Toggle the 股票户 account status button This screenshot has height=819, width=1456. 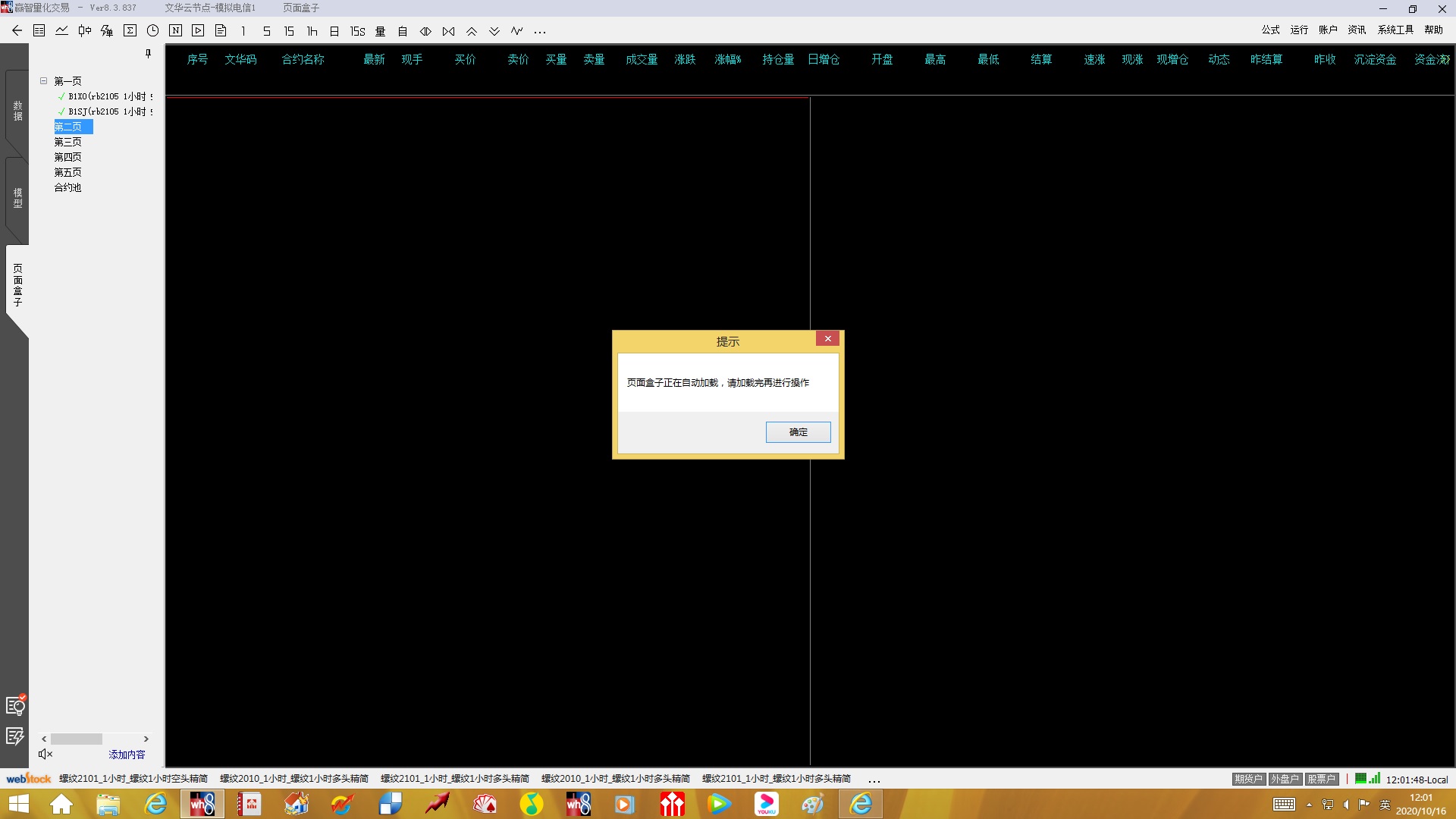[1321, 779]
